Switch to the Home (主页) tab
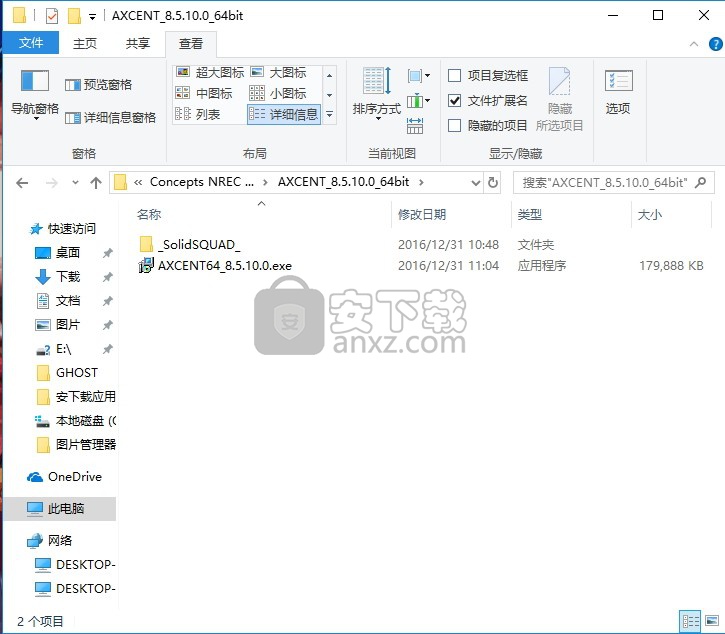This screenshot has height=634, width=725. click(x=85, y=43)
